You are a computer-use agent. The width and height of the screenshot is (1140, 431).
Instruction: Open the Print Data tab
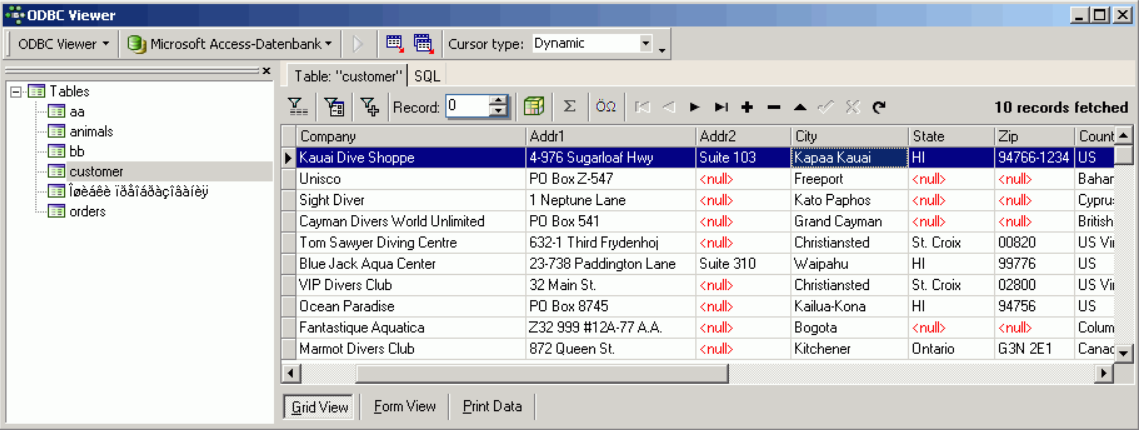click(x=493, y=407)
